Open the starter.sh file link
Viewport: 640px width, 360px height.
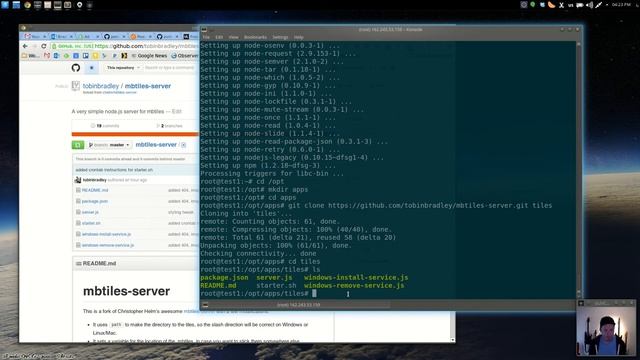point(91,223)
